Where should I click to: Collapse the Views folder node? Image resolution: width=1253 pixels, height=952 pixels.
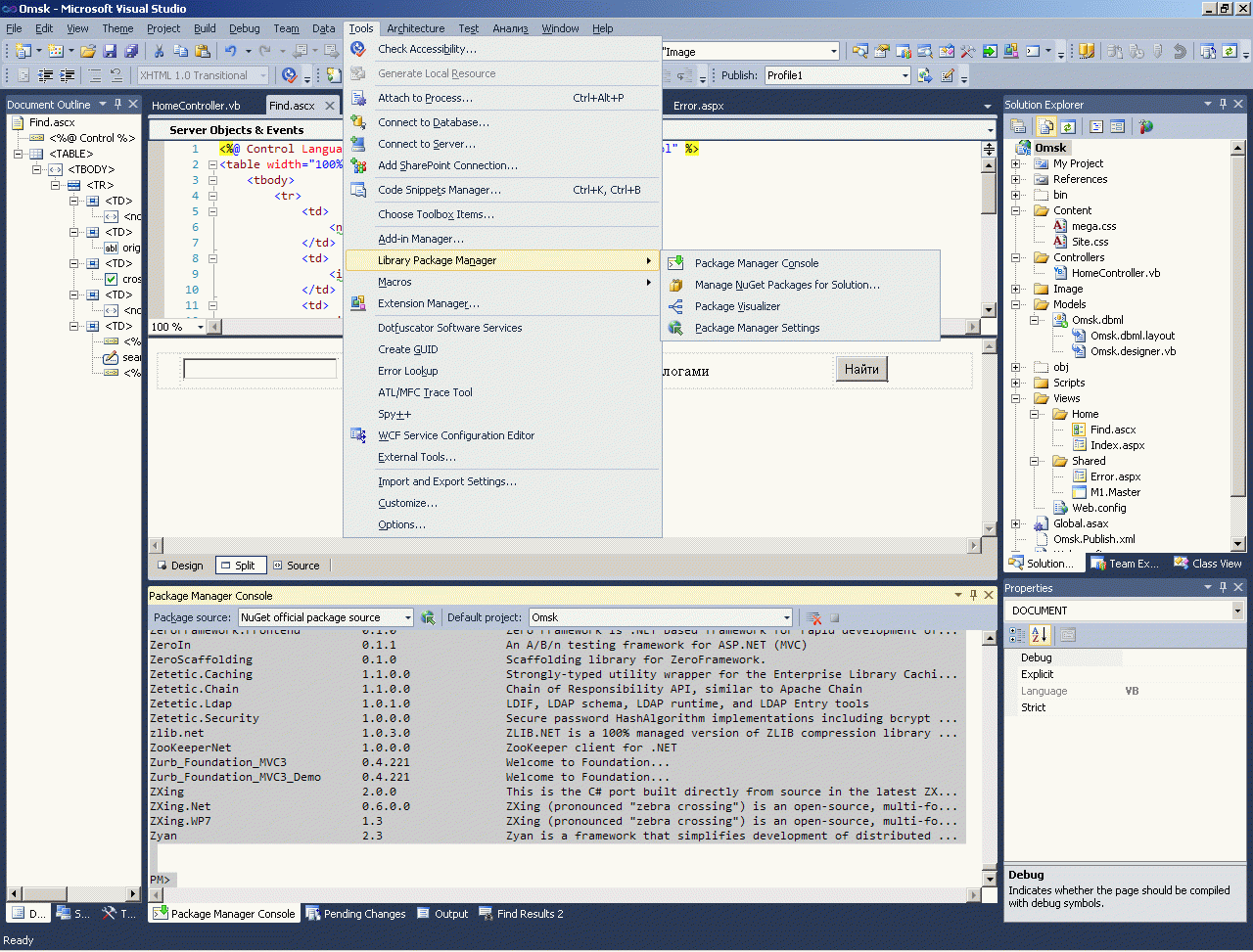(1016, 398)
